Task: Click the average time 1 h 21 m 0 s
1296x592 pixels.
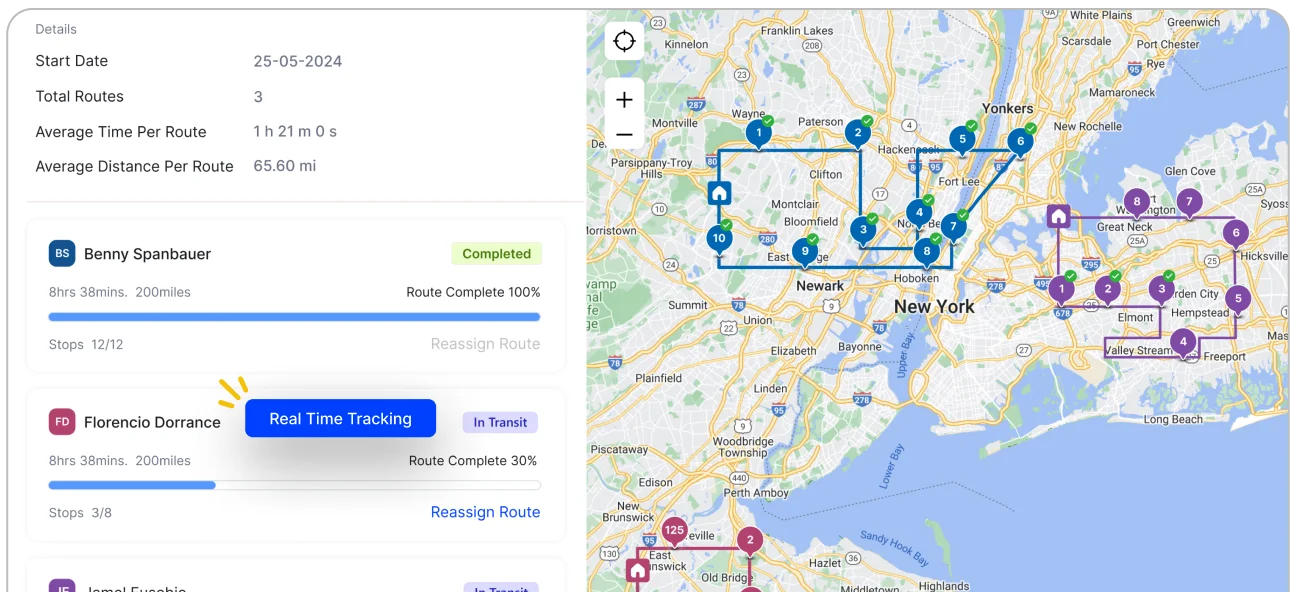Action: 295,132
